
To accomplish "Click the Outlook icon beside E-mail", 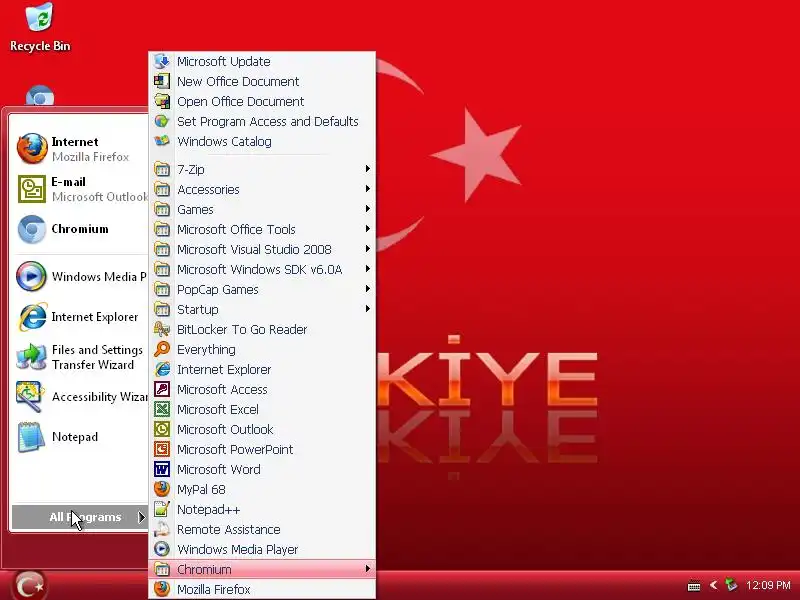I will (x=32, y=189).
